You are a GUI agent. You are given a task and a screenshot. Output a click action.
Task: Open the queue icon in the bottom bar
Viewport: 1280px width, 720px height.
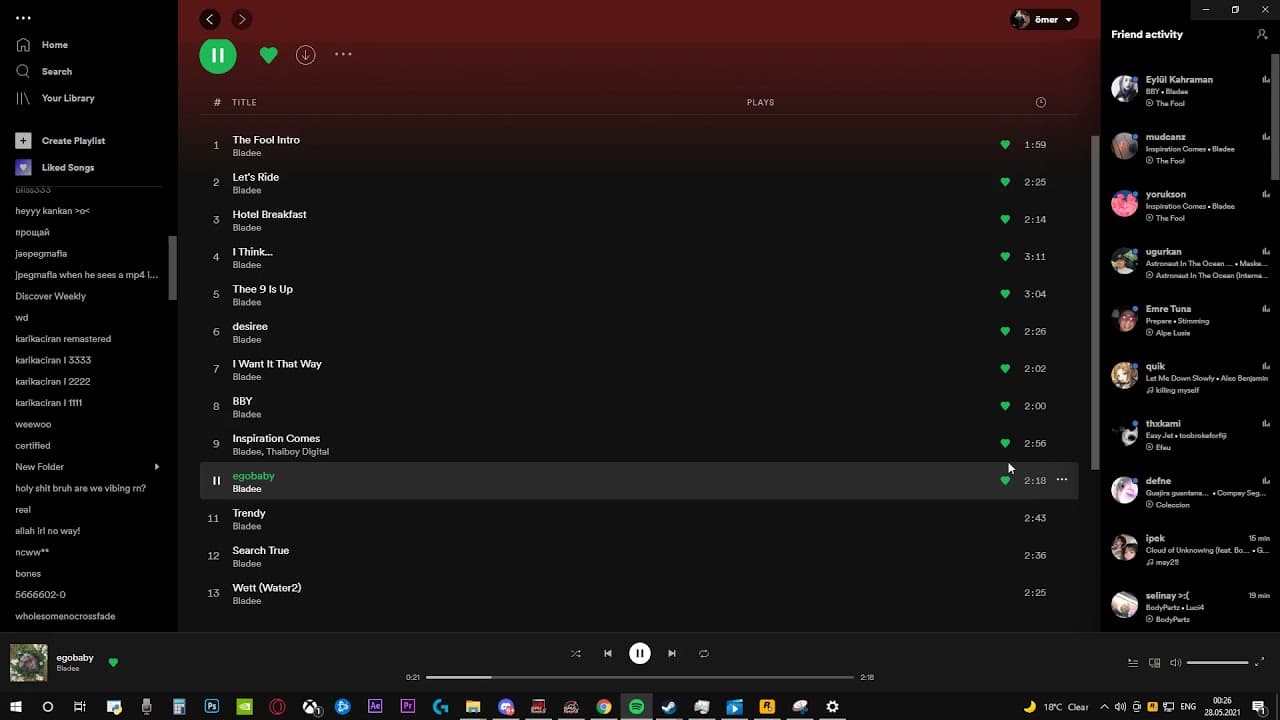point(1133,662)
